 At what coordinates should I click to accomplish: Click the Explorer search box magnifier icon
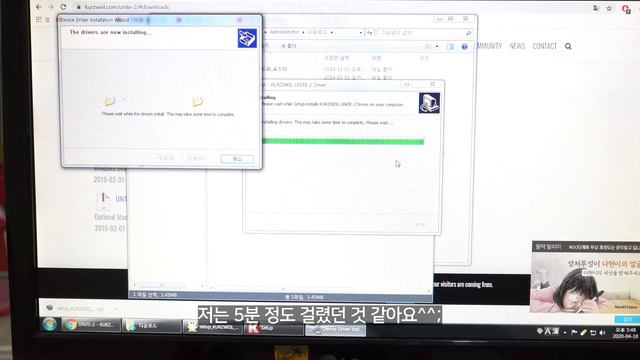click(x=469, y=33)
